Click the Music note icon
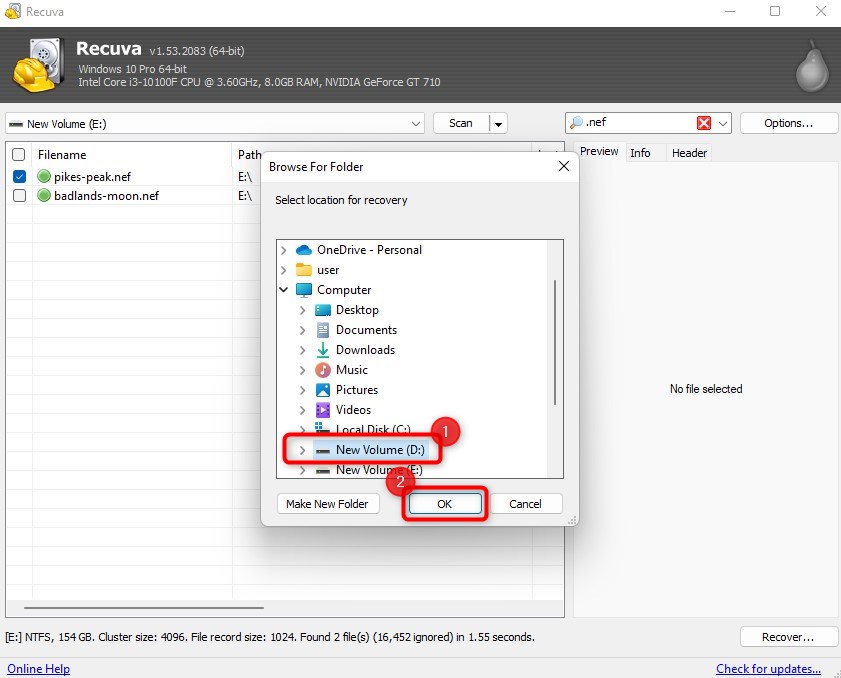841x678 pixels. tap(322, 370)
